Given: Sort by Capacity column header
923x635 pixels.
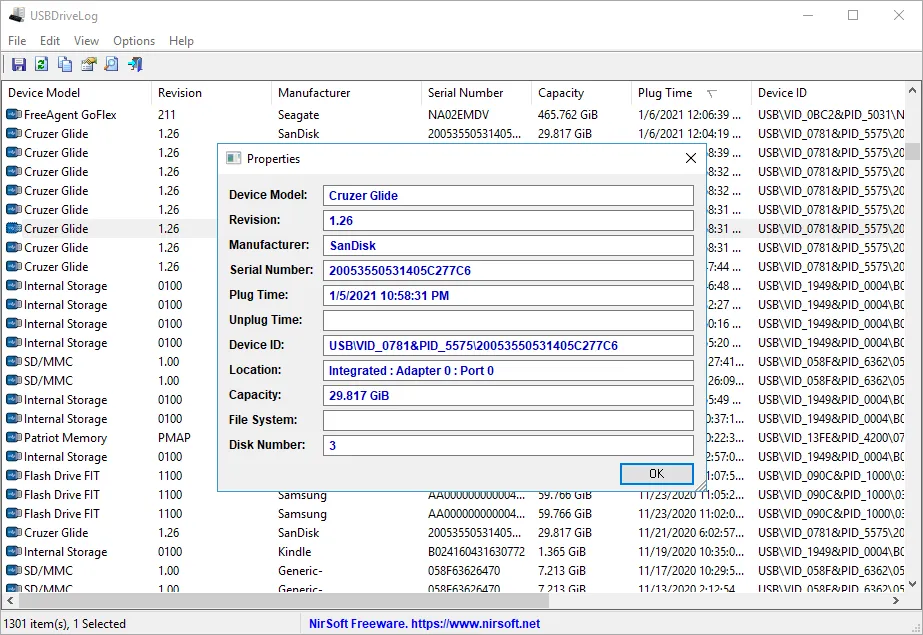Looking at the screenshot, I should coord(581,92).
